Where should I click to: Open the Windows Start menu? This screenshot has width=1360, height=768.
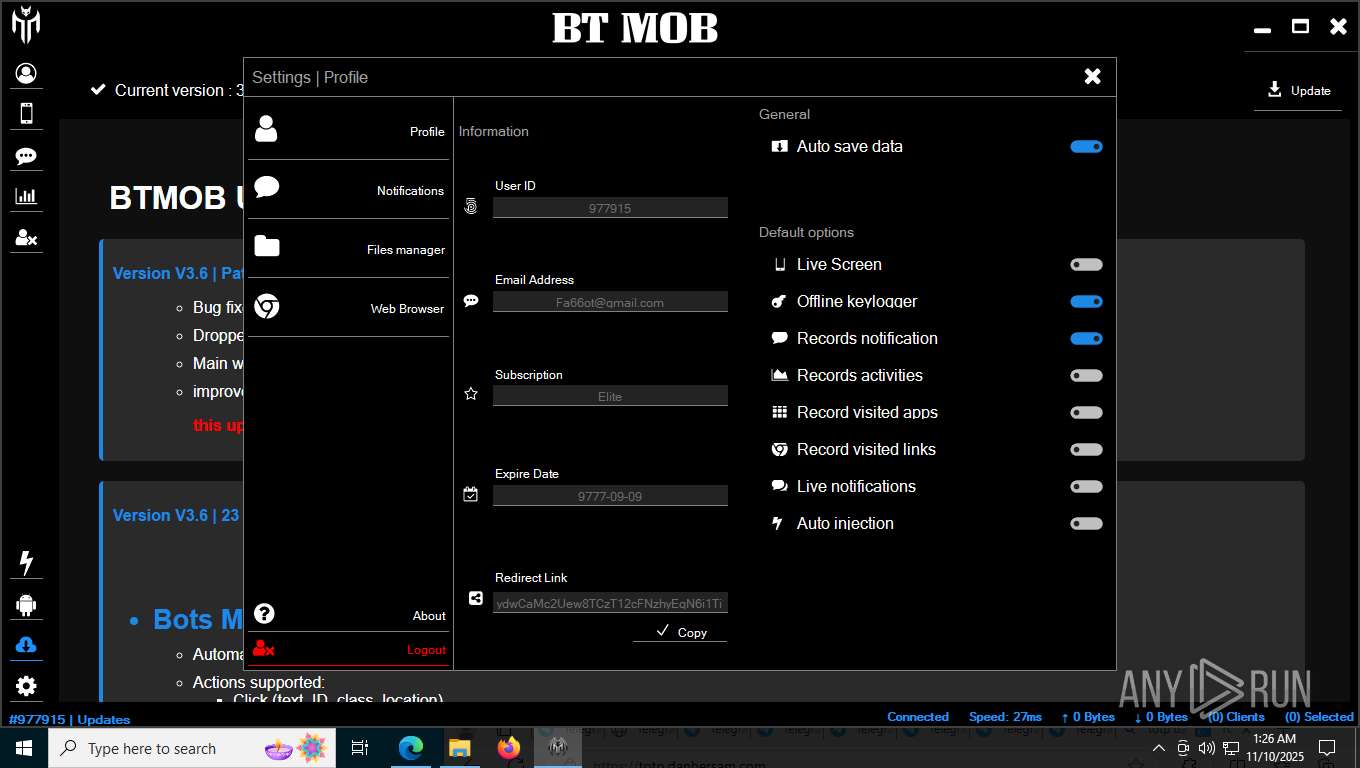coord(23,748)
